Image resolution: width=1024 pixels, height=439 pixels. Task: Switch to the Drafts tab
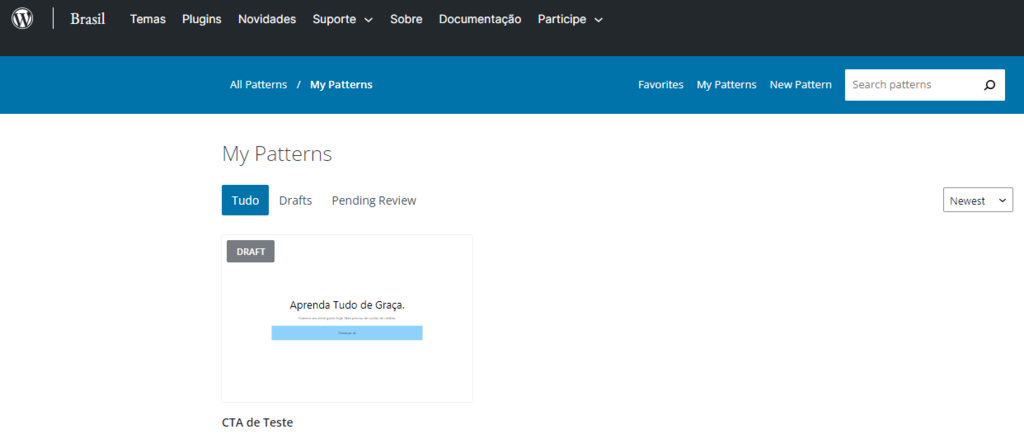[x=296, y=201]
